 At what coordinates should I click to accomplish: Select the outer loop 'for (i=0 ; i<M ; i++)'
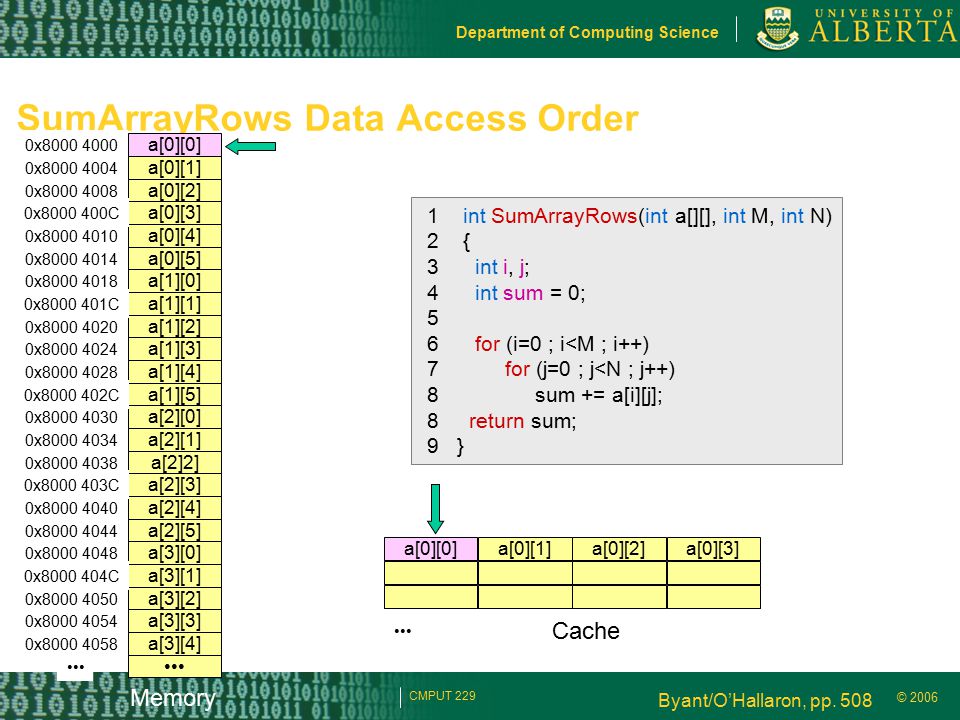coord(561,344)
